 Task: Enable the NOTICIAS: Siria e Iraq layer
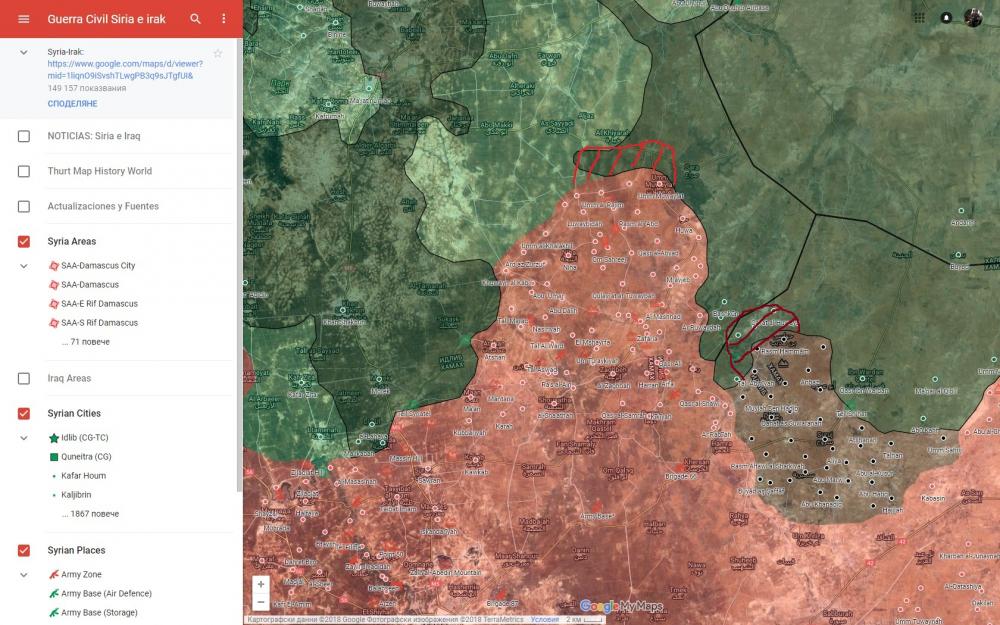24,136
